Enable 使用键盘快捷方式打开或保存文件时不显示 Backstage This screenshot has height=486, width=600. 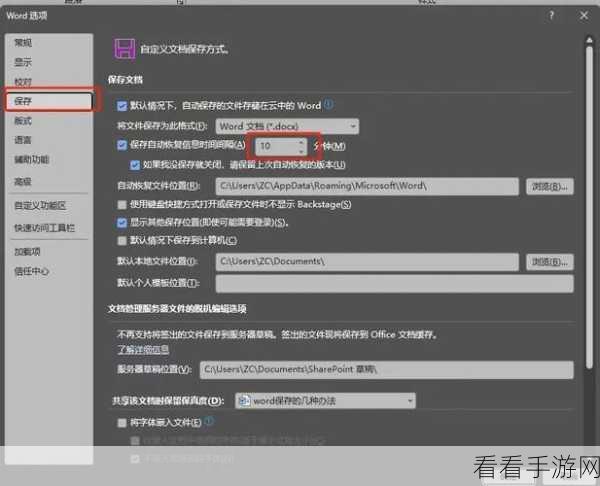coord(122,205)
